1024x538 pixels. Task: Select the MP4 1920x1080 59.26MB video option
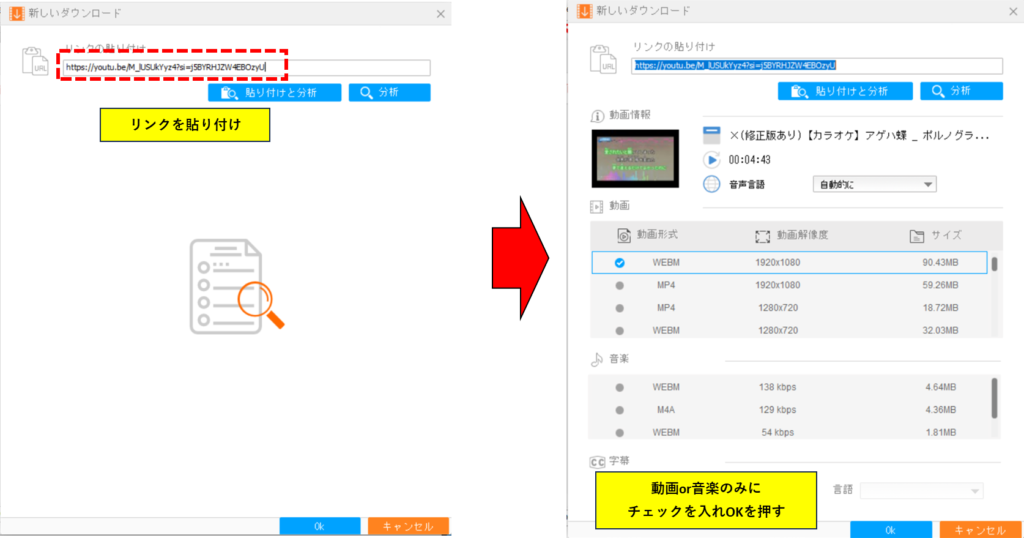[620, 285]
